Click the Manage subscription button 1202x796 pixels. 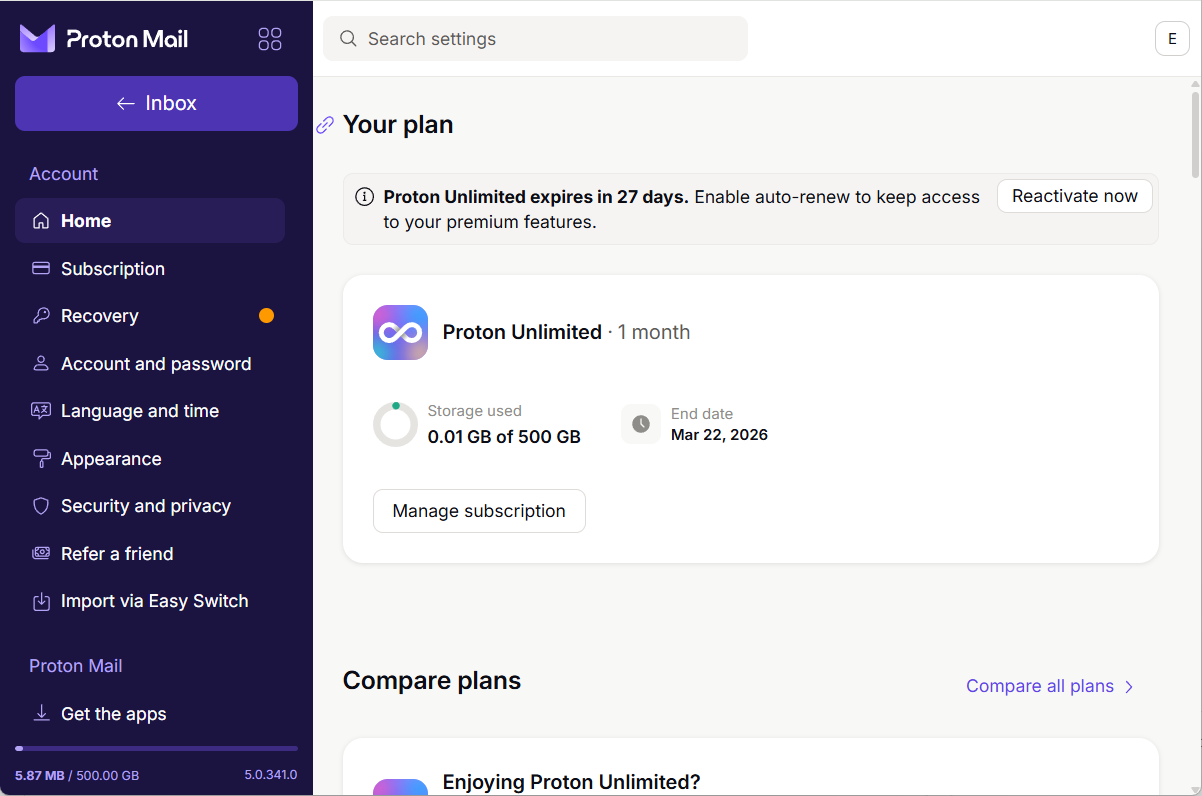(479, 511)
